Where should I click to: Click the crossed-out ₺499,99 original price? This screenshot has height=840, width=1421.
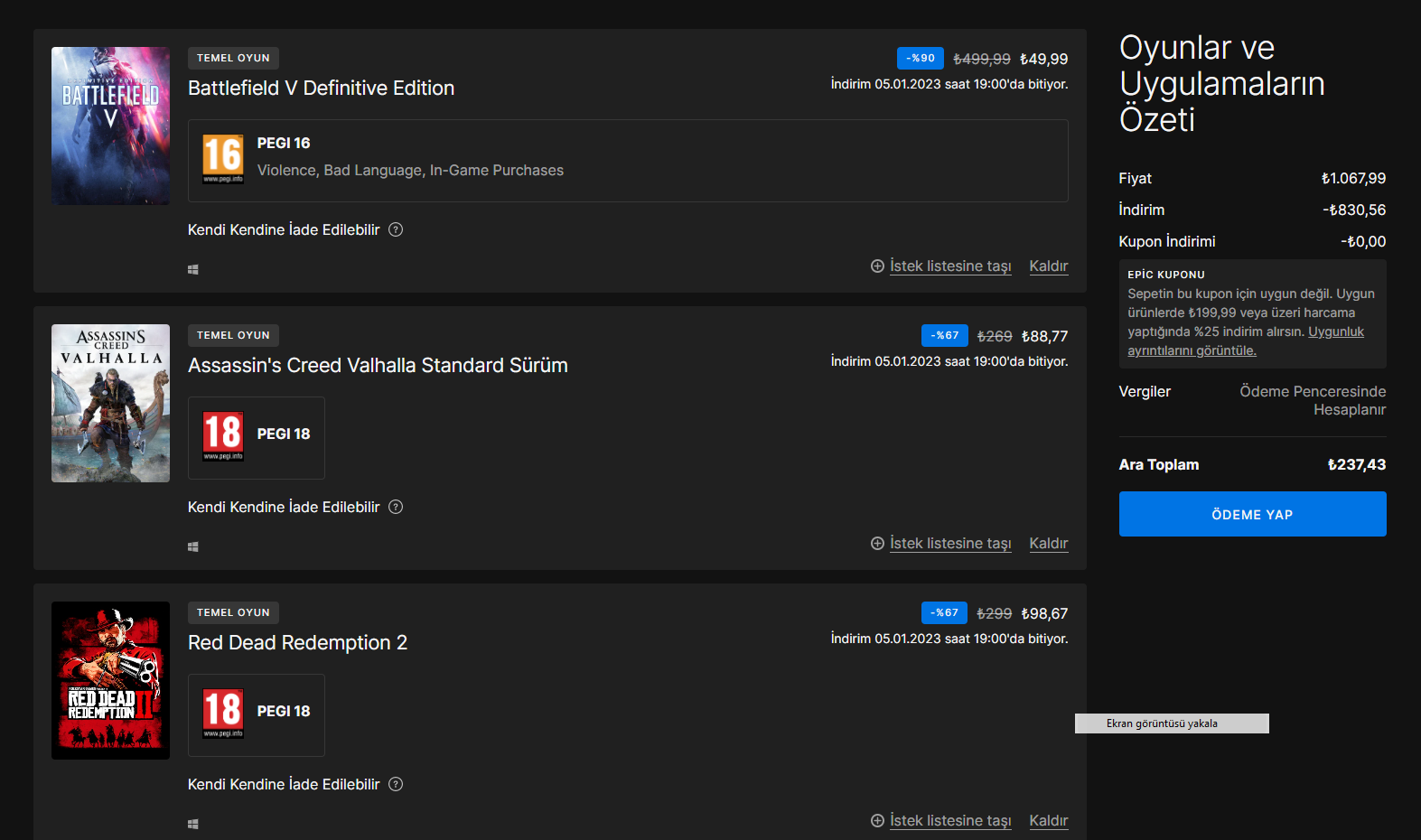click(982, 59)
